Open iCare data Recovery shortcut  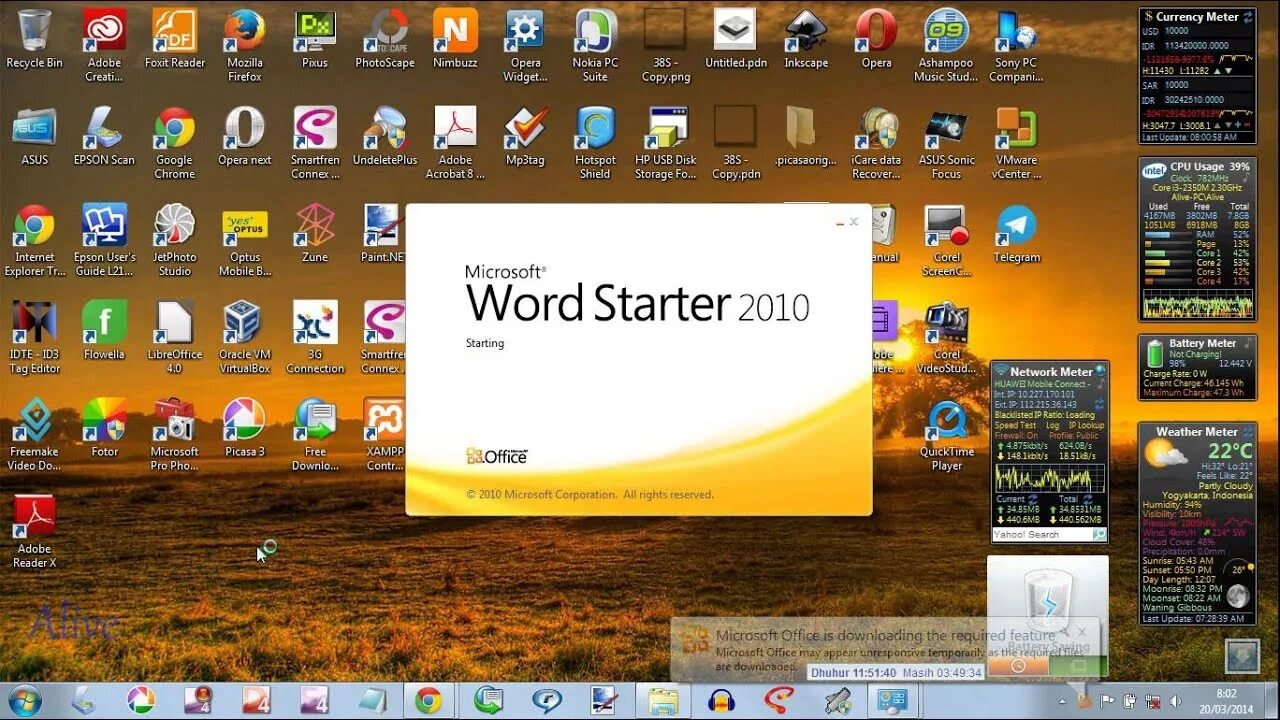point(876,143)
